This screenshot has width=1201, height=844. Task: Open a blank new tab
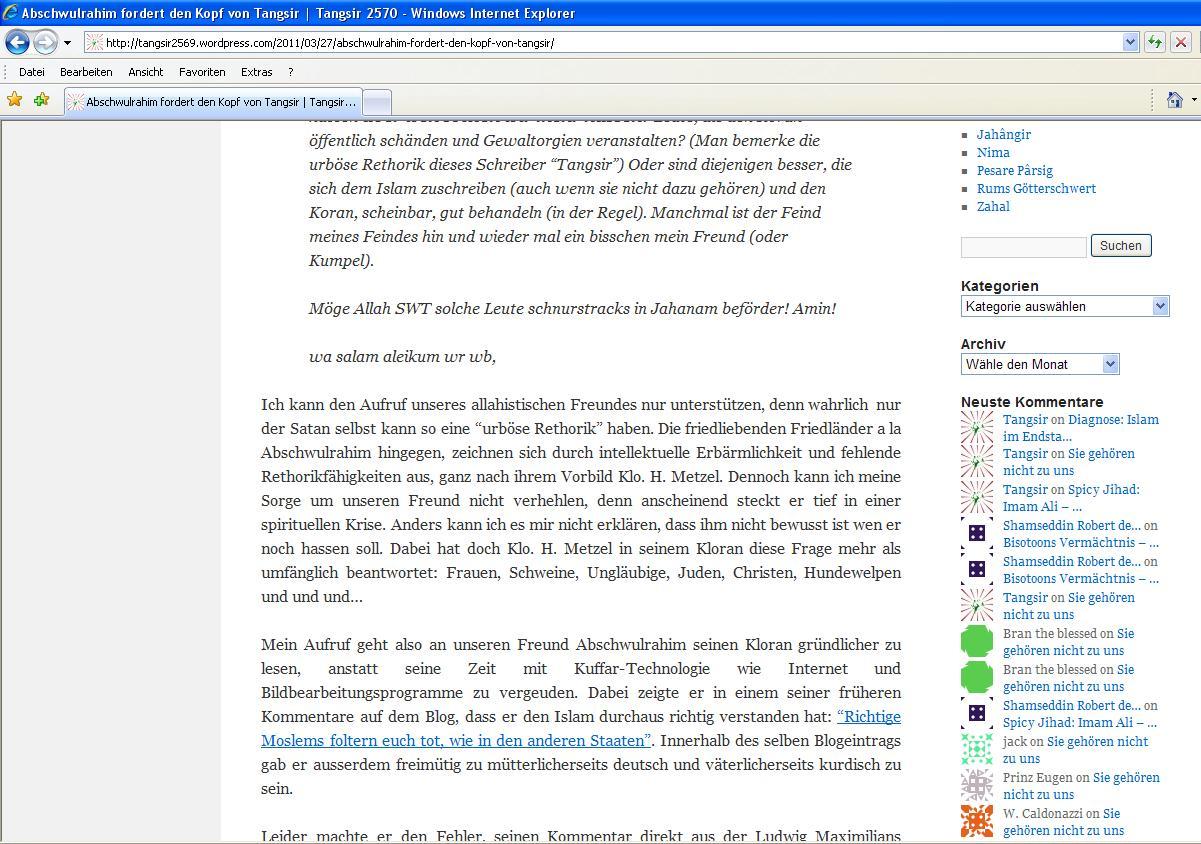point(376,102)
